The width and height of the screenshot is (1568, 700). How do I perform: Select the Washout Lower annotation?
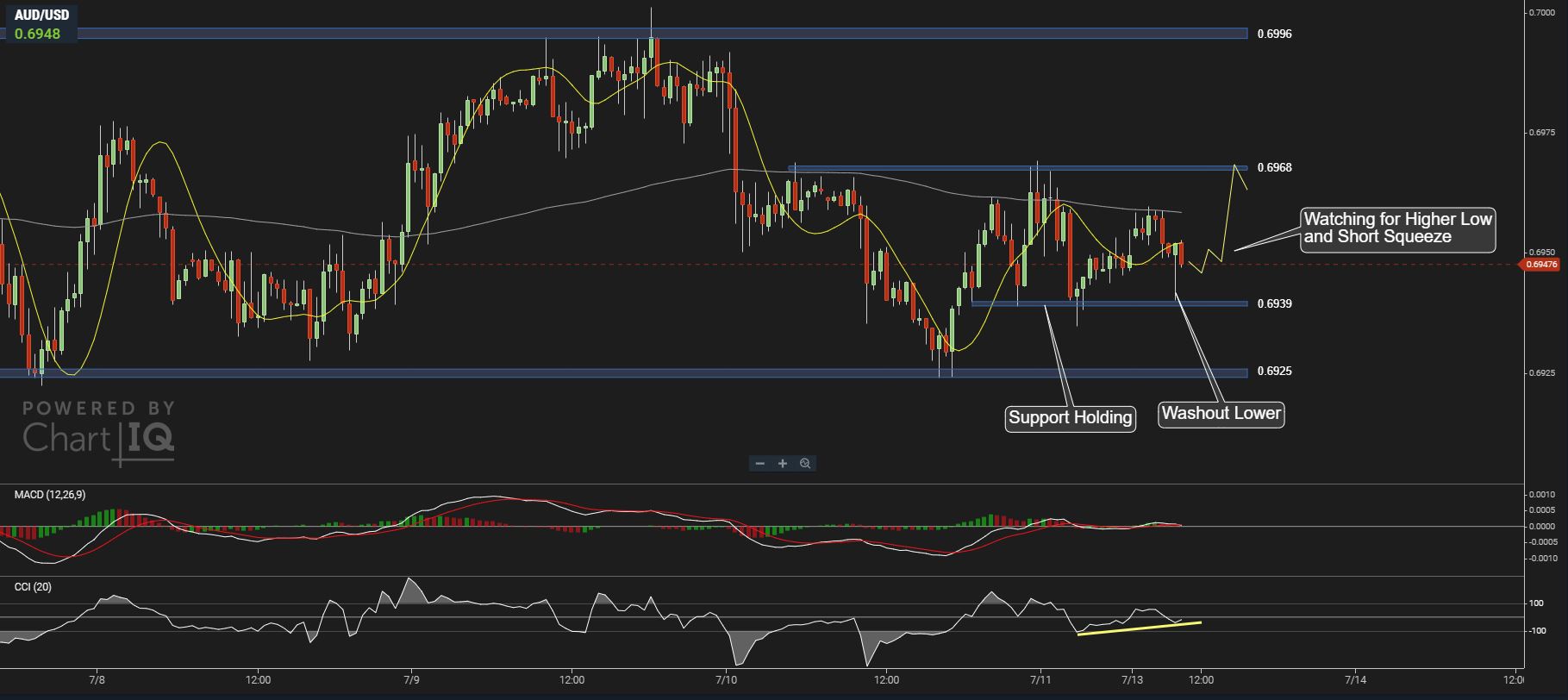click(x=1221, y=414)
